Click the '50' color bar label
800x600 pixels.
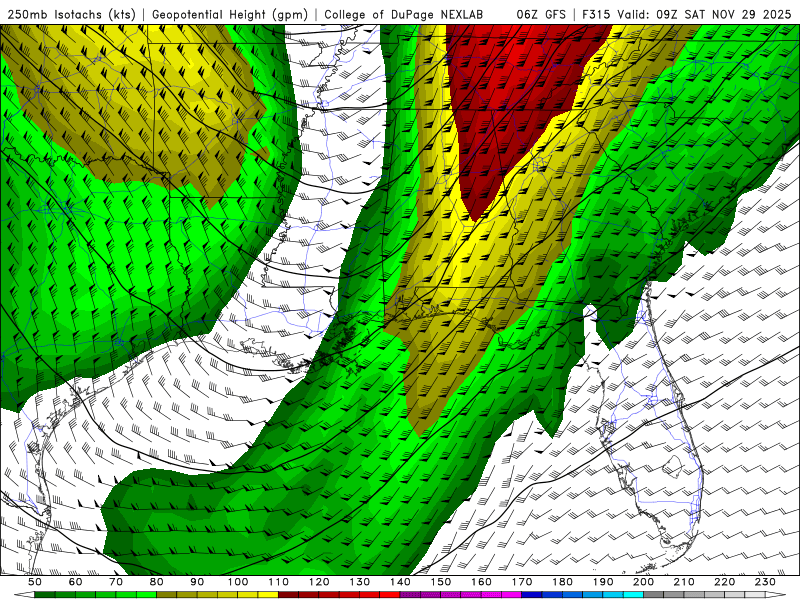click(35, 582)
